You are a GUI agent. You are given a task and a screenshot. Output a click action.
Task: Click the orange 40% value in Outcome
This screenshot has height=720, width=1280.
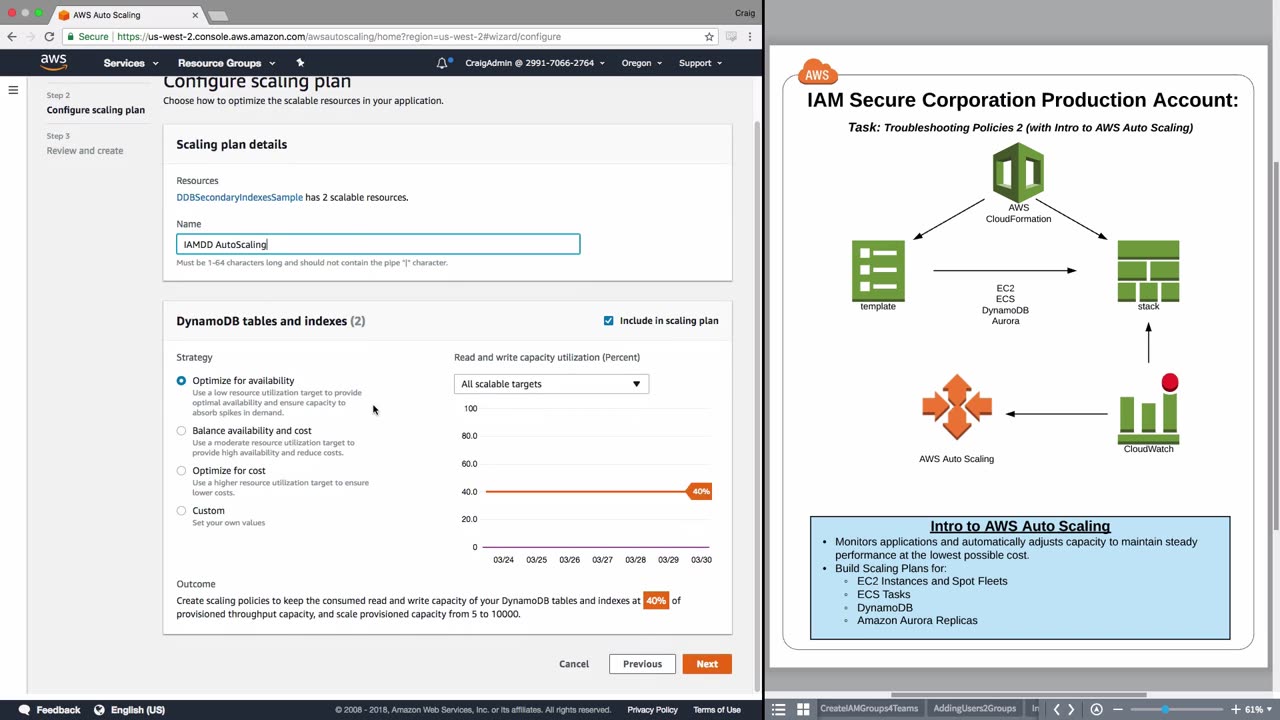656,601
